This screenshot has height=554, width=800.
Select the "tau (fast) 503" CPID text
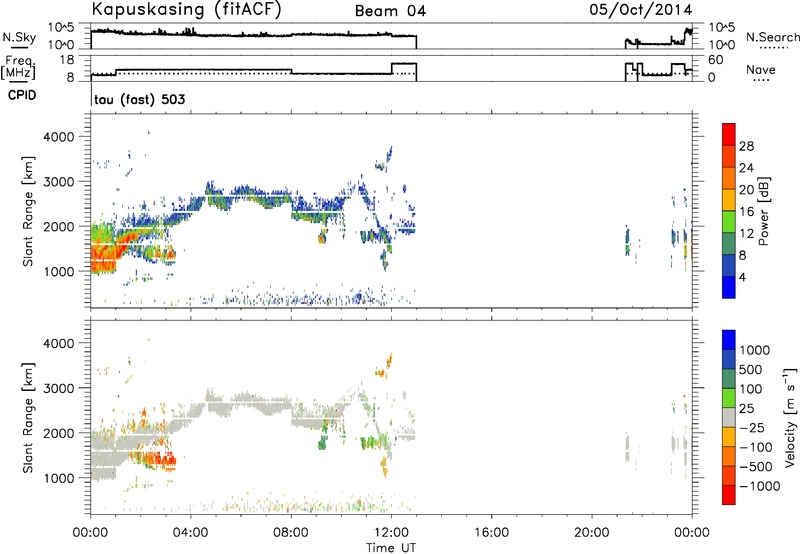140,99
